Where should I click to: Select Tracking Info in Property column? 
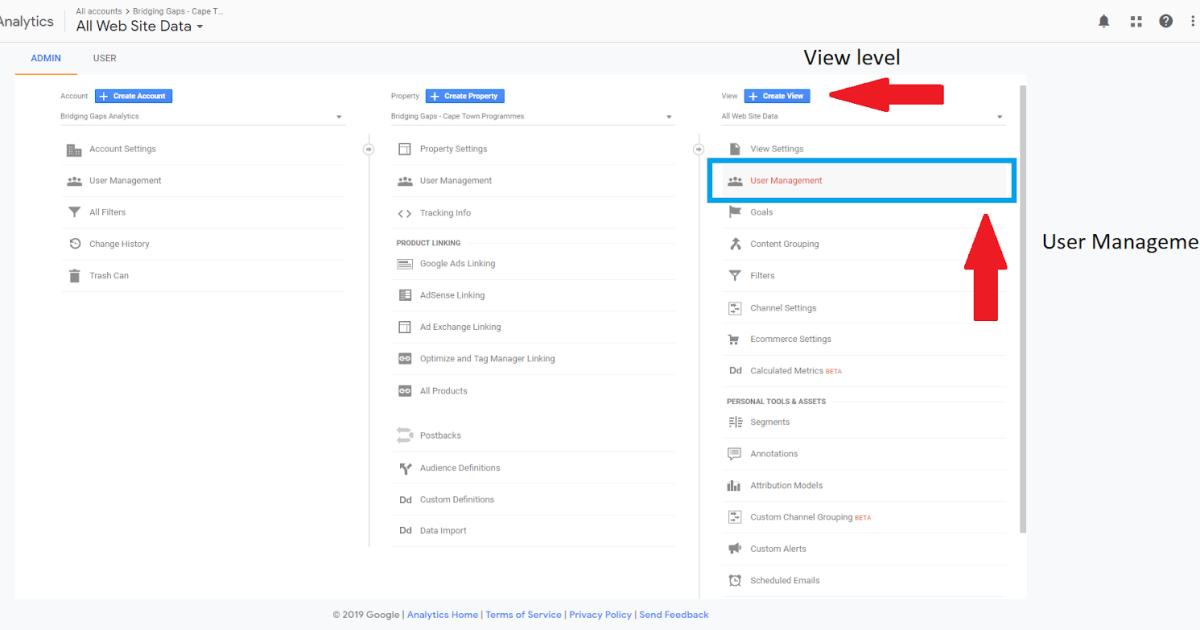coord(448,212)
